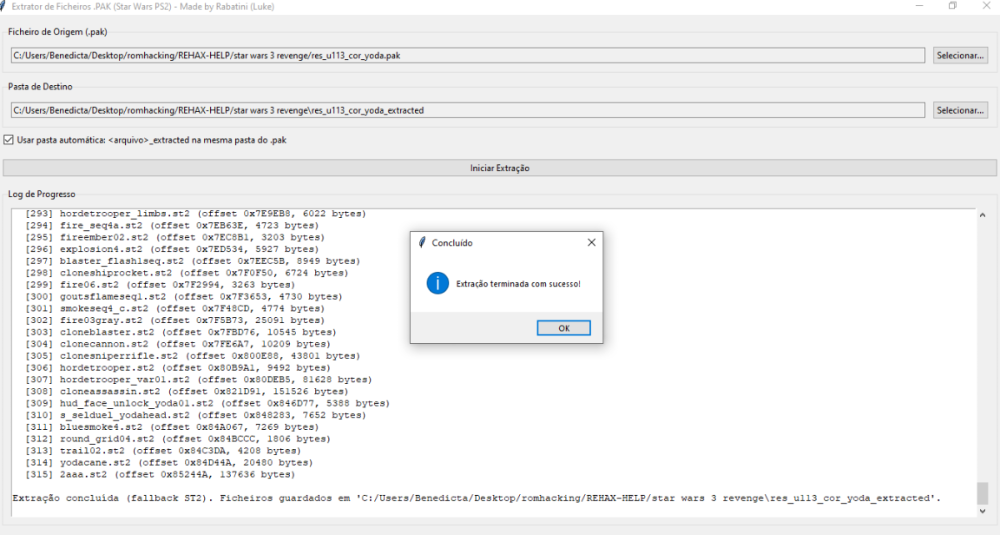1000x535 pixels.
Task: Toggle the 'Usar pasta automática' checkbox
Action: [x=9, y=140]
